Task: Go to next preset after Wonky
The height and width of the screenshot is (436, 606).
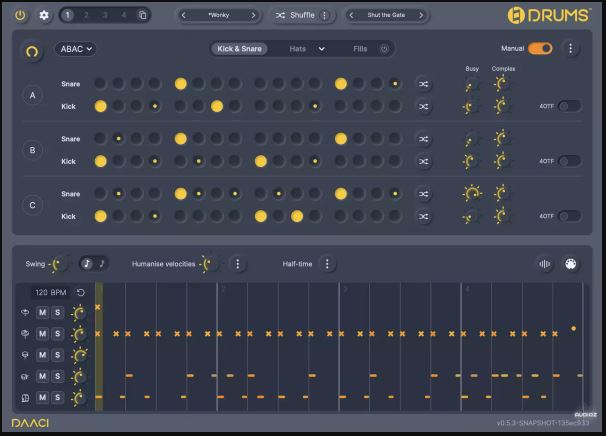Action: [254, 15]
